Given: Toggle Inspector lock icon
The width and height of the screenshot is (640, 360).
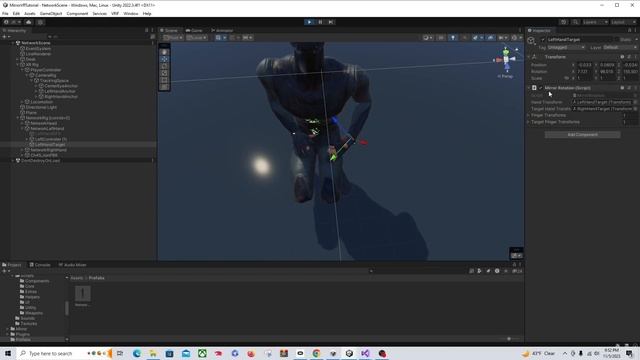Looking at the screenshot, I should tap(629, 30).
